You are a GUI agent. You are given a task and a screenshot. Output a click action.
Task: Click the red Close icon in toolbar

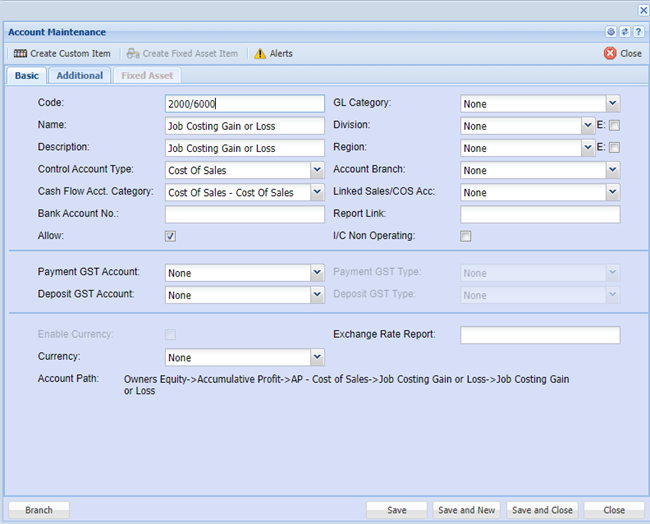click(610, 53)
